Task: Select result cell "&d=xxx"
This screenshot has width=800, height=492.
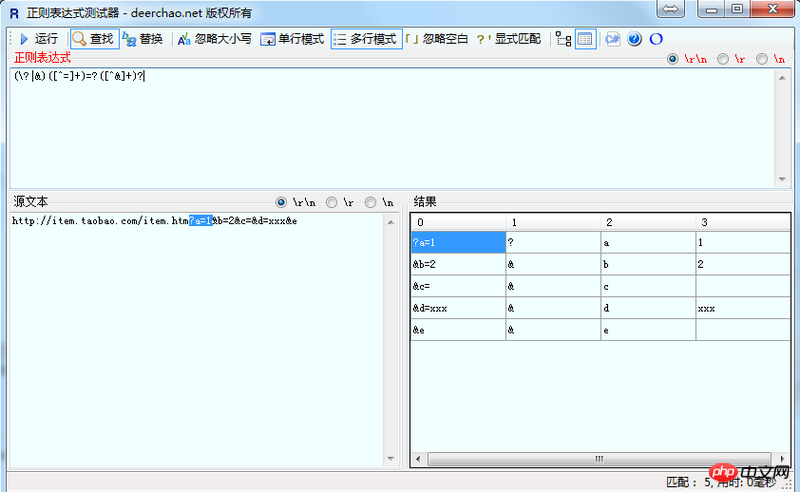Action: (458, 308)
